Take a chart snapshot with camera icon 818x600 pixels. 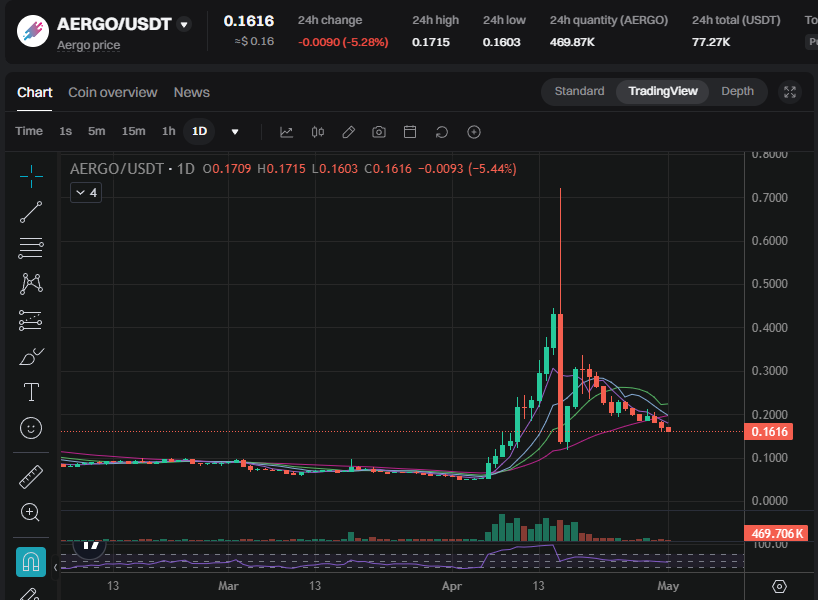pos(379,132)
